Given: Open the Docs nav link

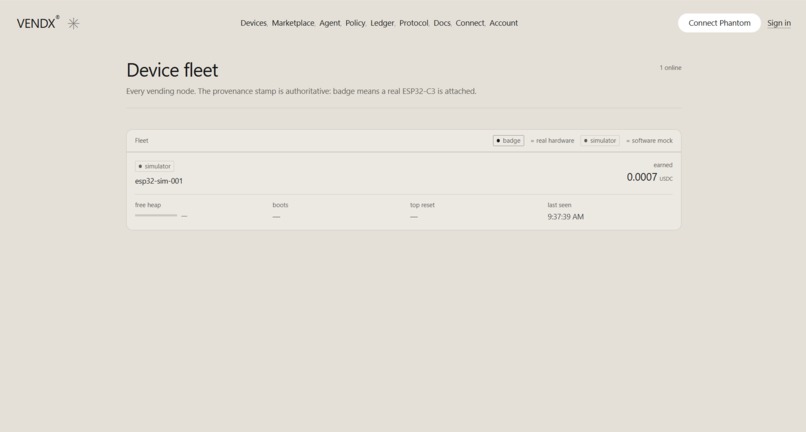Looking at the screenshot, I should 442,23.
